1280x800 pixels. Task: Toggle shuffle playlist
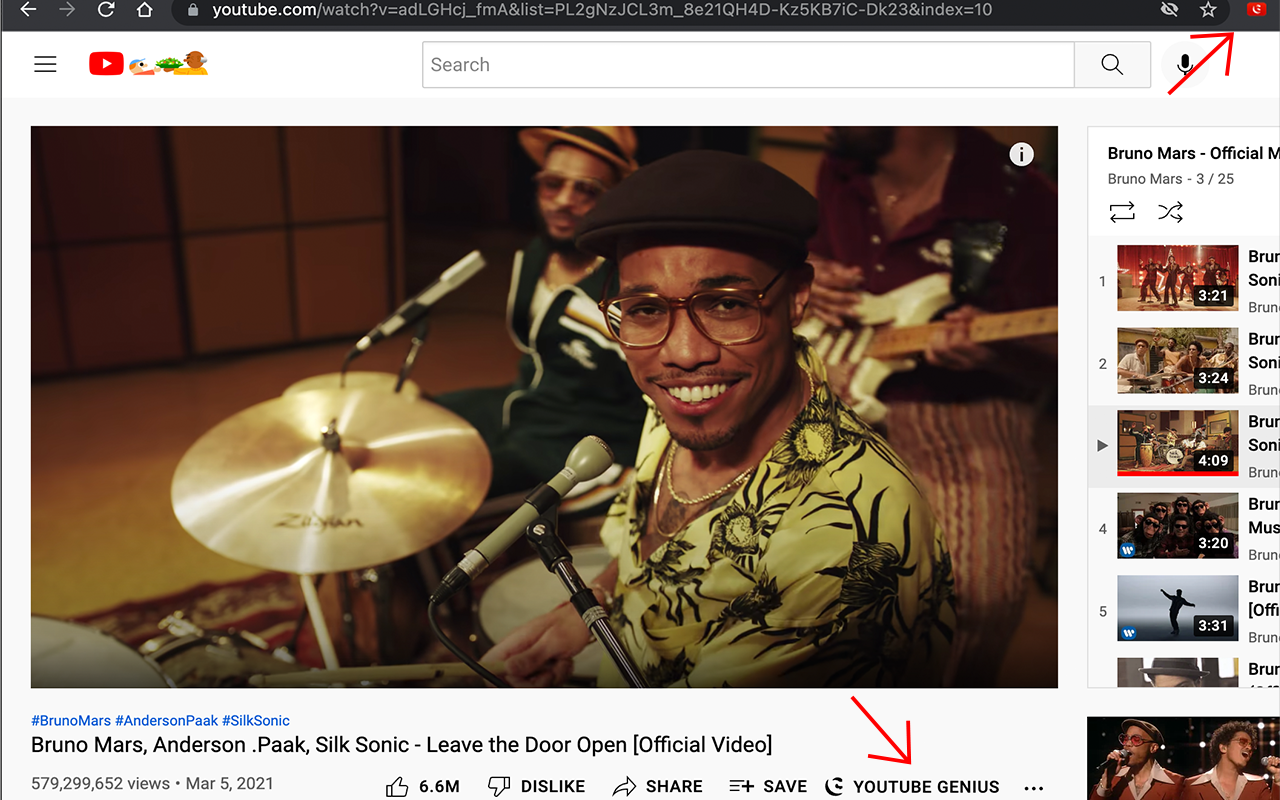[1170, 212]
